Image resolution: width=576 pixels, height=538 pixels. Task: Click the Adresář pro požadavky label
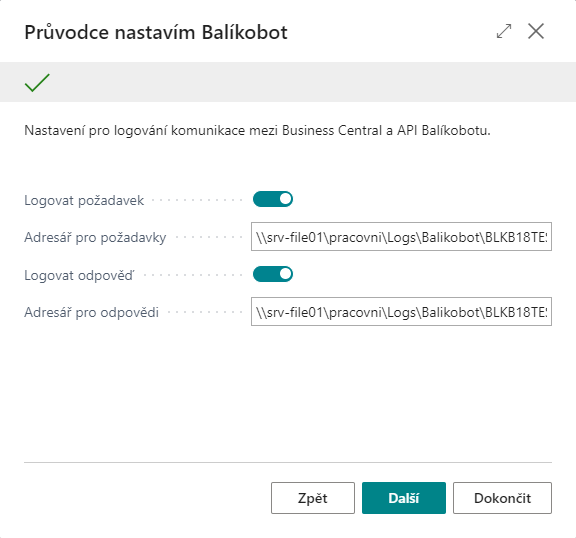(95, 237)
